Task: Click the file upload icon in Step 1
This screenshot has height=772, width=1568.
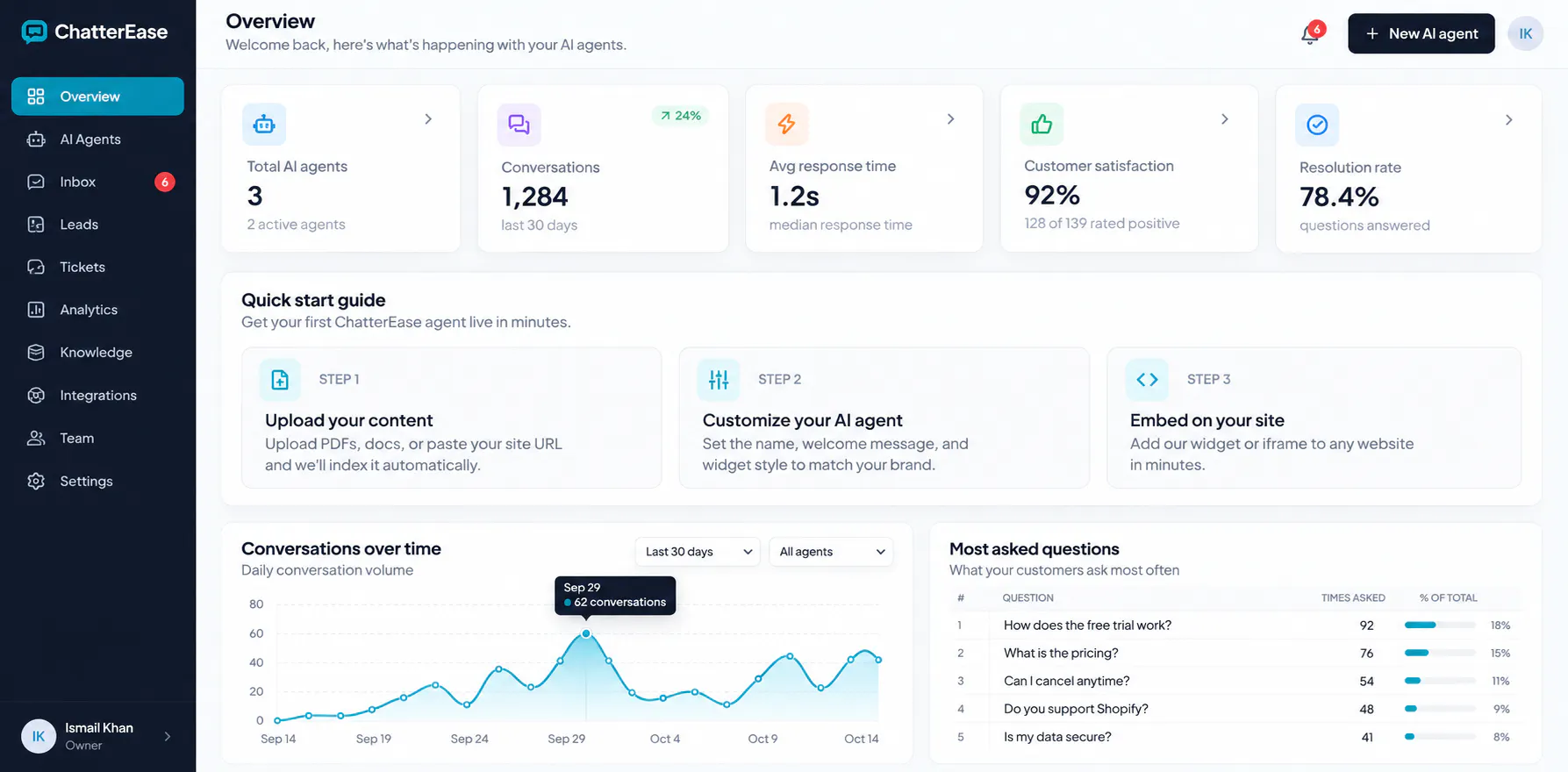Action: pos(280,380)
